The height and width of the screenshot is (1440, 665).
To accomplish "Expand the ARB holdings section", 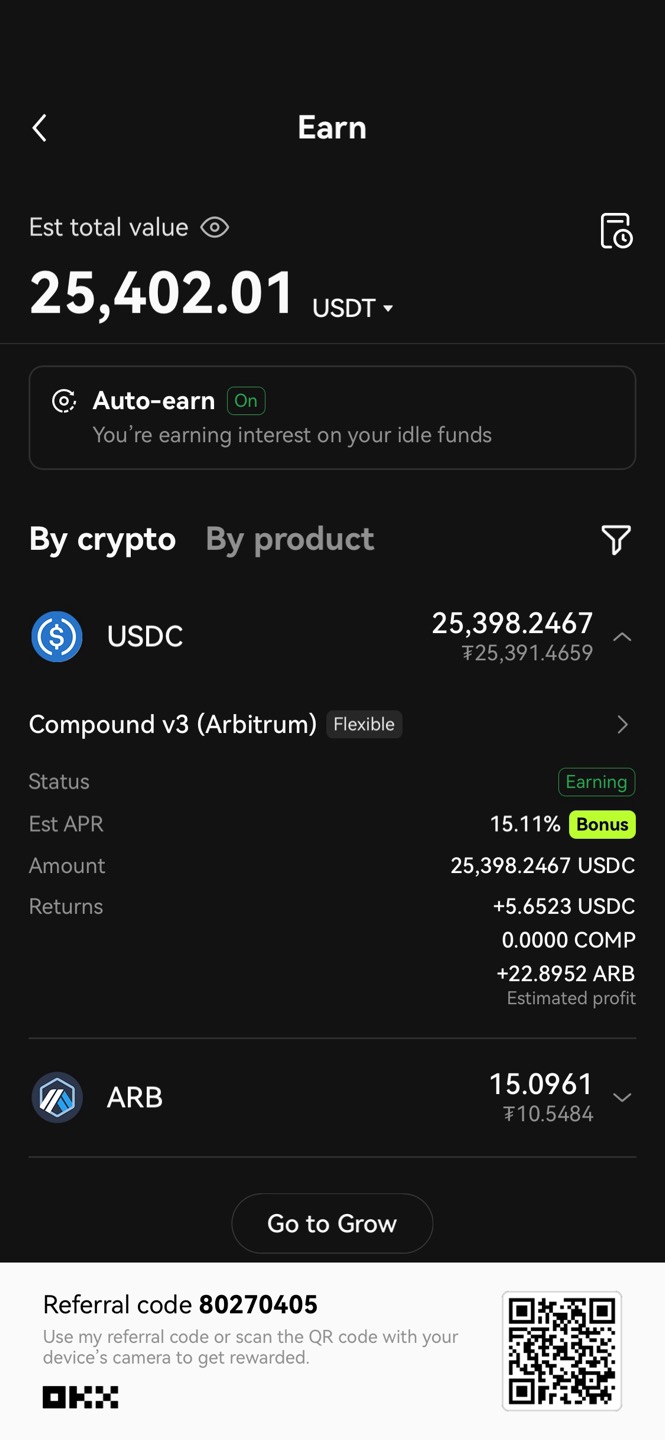I will (x=622, y=1097).
